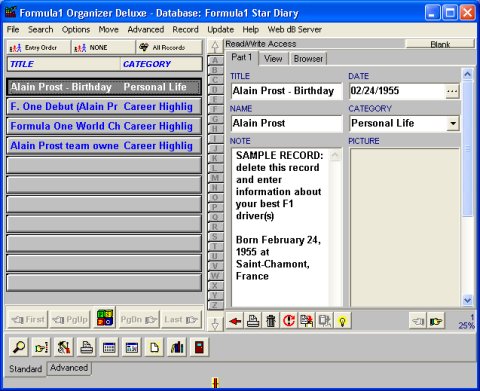480x391 pixels.
Task: Click the Blank button
Action: point(440,44)
